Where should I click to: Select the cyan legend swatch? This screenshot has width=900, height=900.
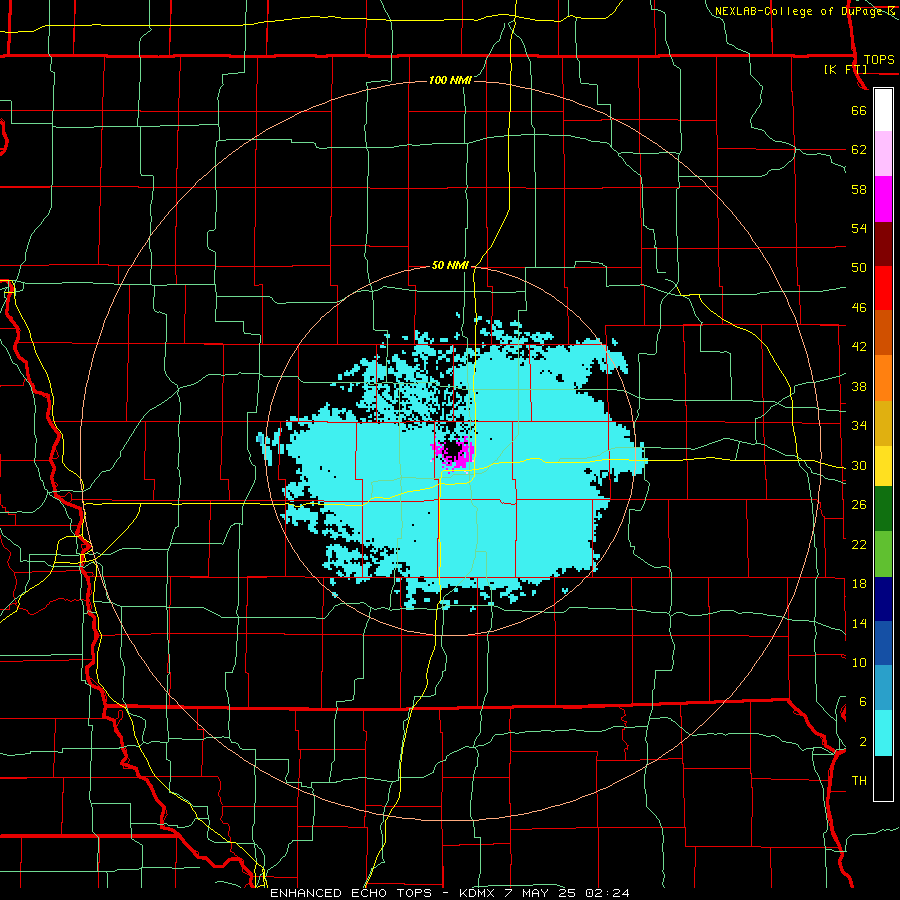click(883, 733)
